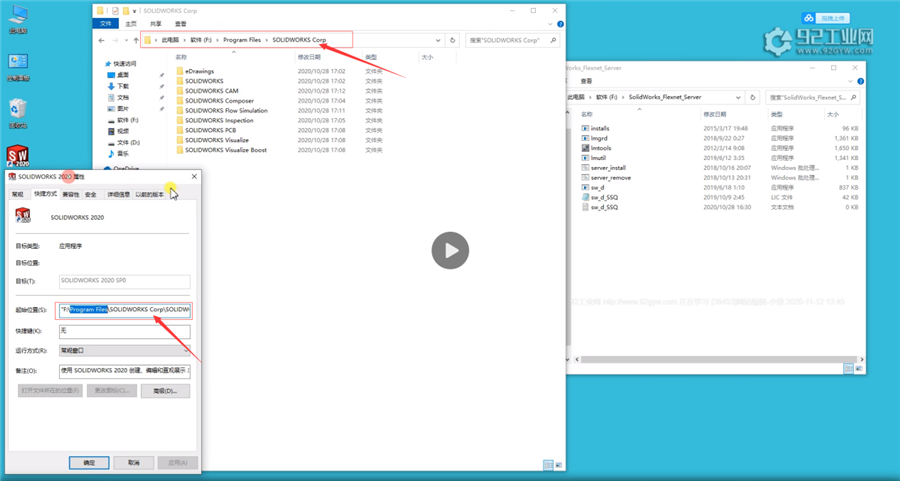The image size is (900, 481).
Task: Open 桌面 in the quick access sidebar
Action: [x=123, y=75]
